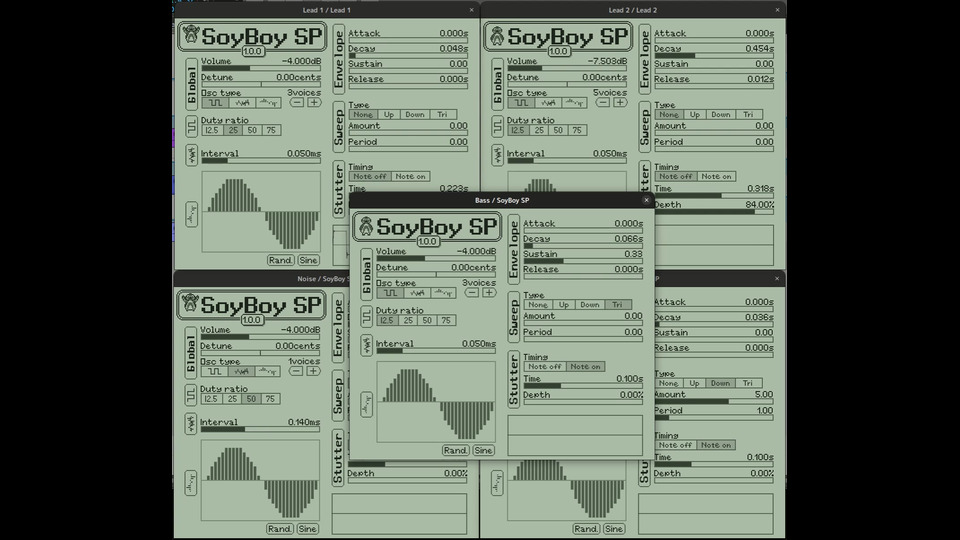Choose sweep type Down in Lead 1 window
Screen dimensions: 960x540
pyautogui.click(x=414, y=114)
